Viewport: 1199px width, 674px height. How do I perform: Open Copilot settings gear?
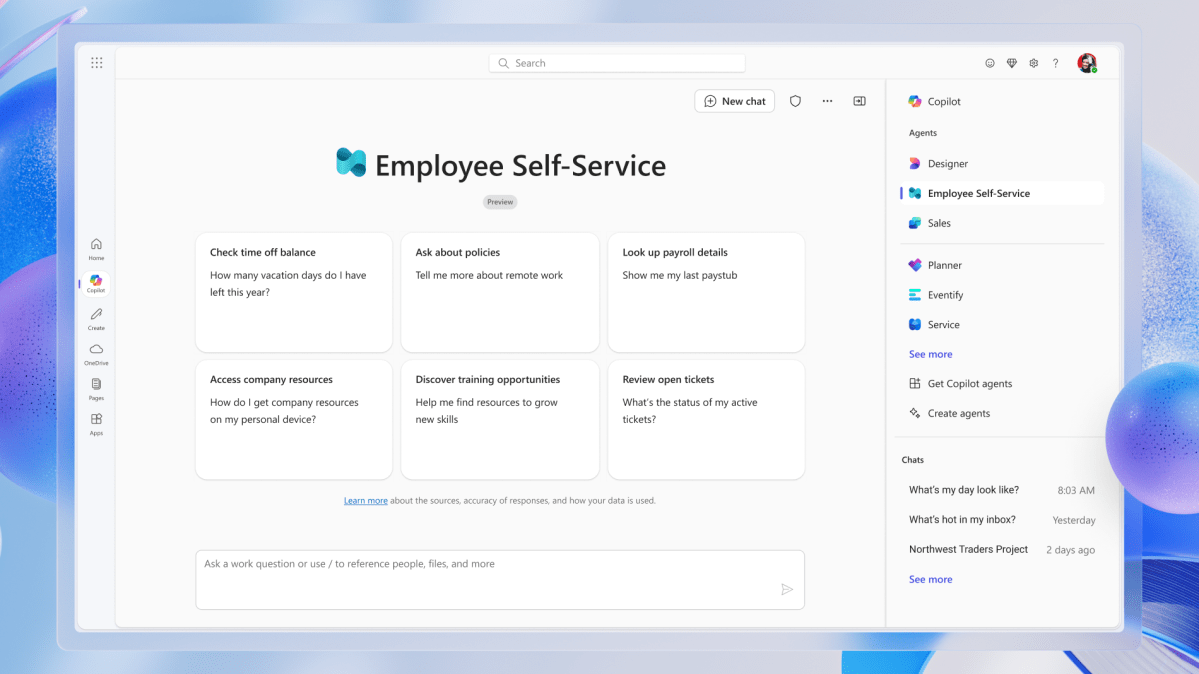coord(1033,62)
